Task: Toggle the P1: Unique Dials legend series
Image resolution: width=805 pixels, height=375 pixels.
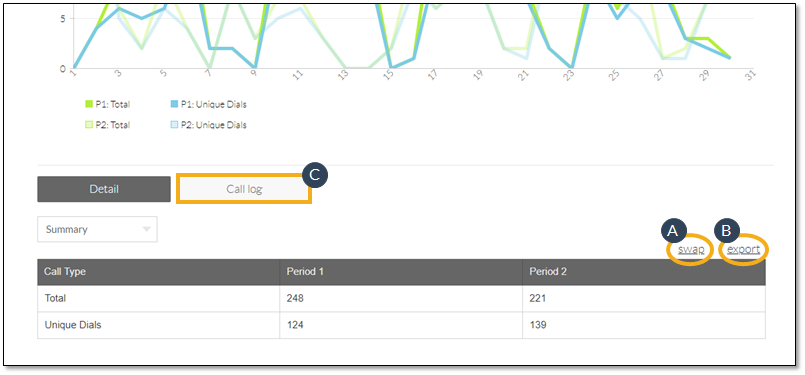Action: point(208,104)
